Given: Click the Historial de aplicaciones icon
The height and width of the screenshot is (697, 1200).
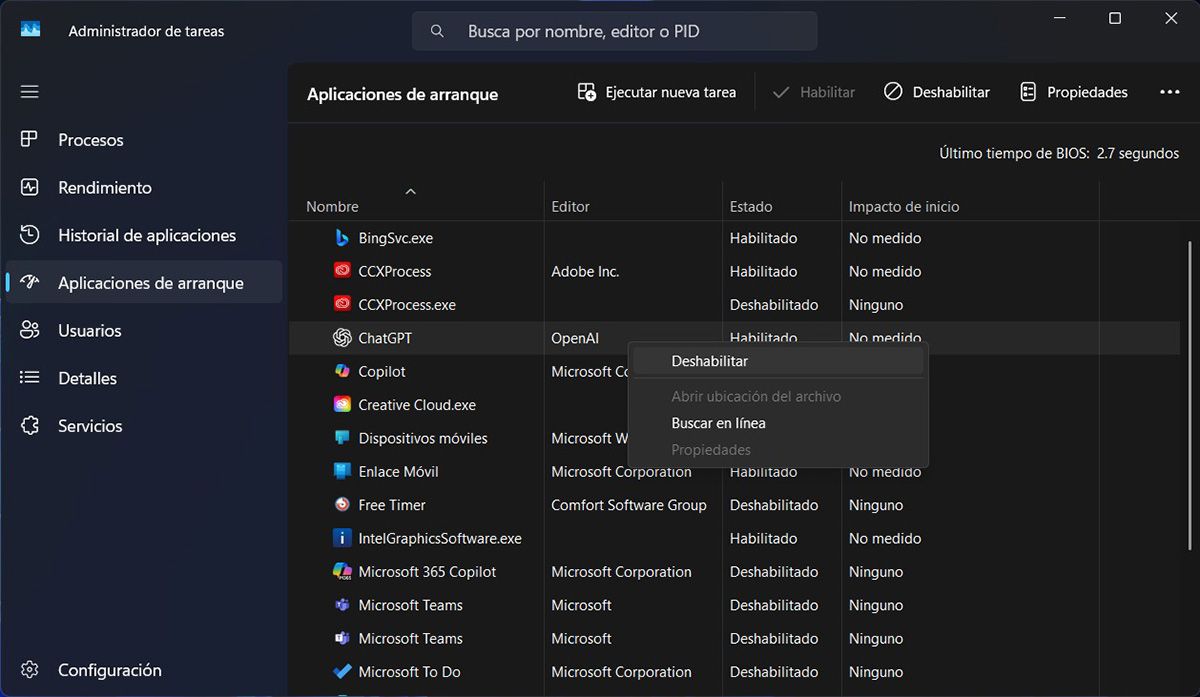Looking at the screenshot, I should [29, 235].
